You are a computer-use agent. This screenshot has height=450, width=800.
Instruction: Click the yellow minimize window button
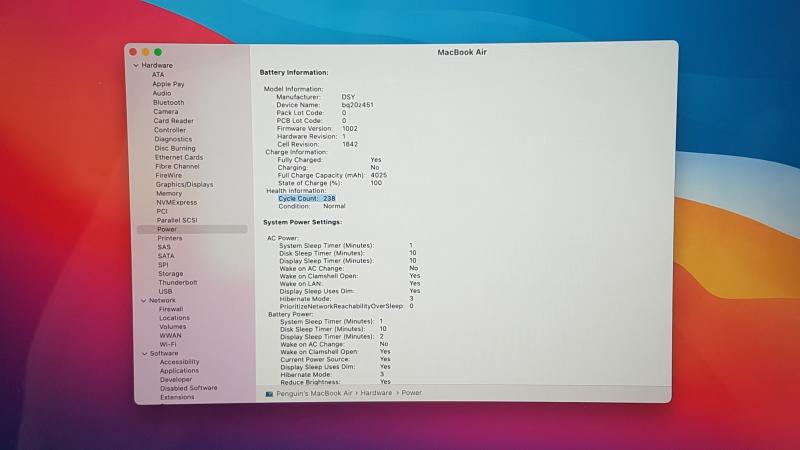[x=145, y=52]
